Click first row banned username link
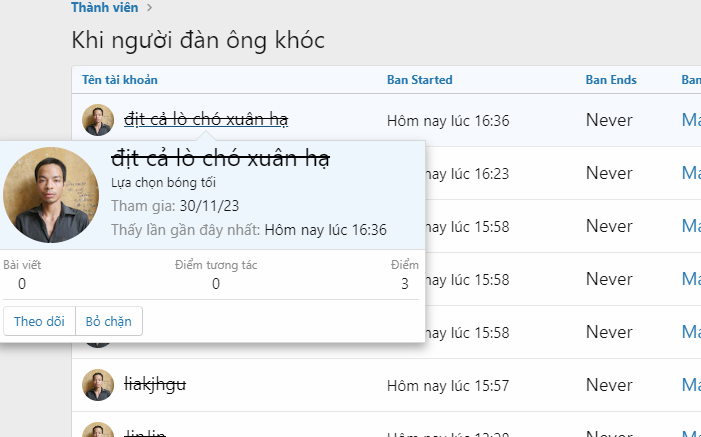 point(206,120)
